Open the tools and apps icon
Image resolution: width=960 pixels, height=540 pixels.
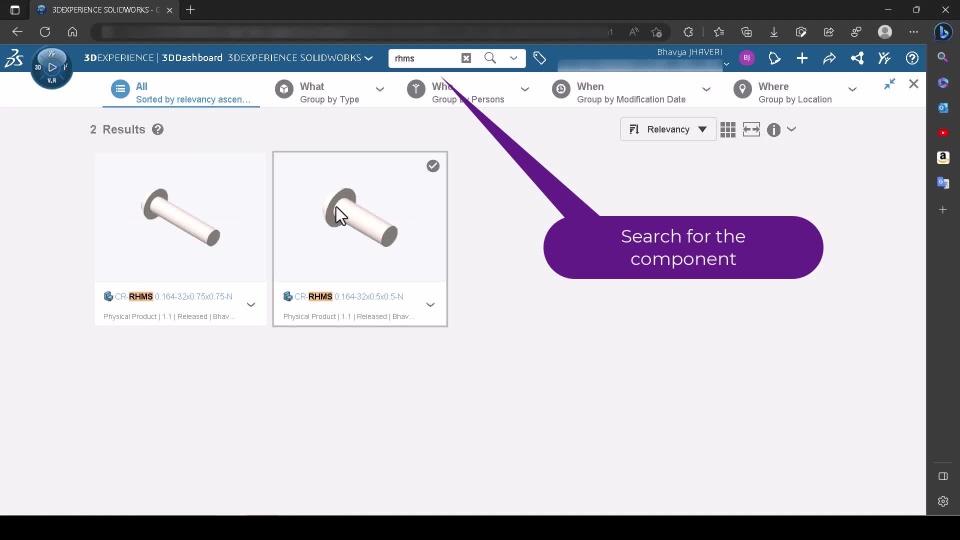click(884, 58)
